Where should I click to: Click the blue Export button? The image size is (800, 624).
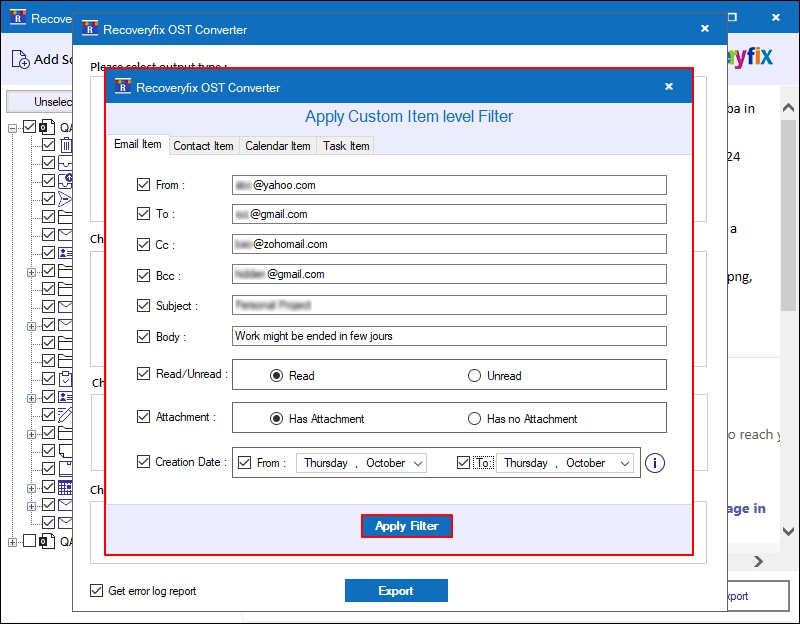(396, 590)
